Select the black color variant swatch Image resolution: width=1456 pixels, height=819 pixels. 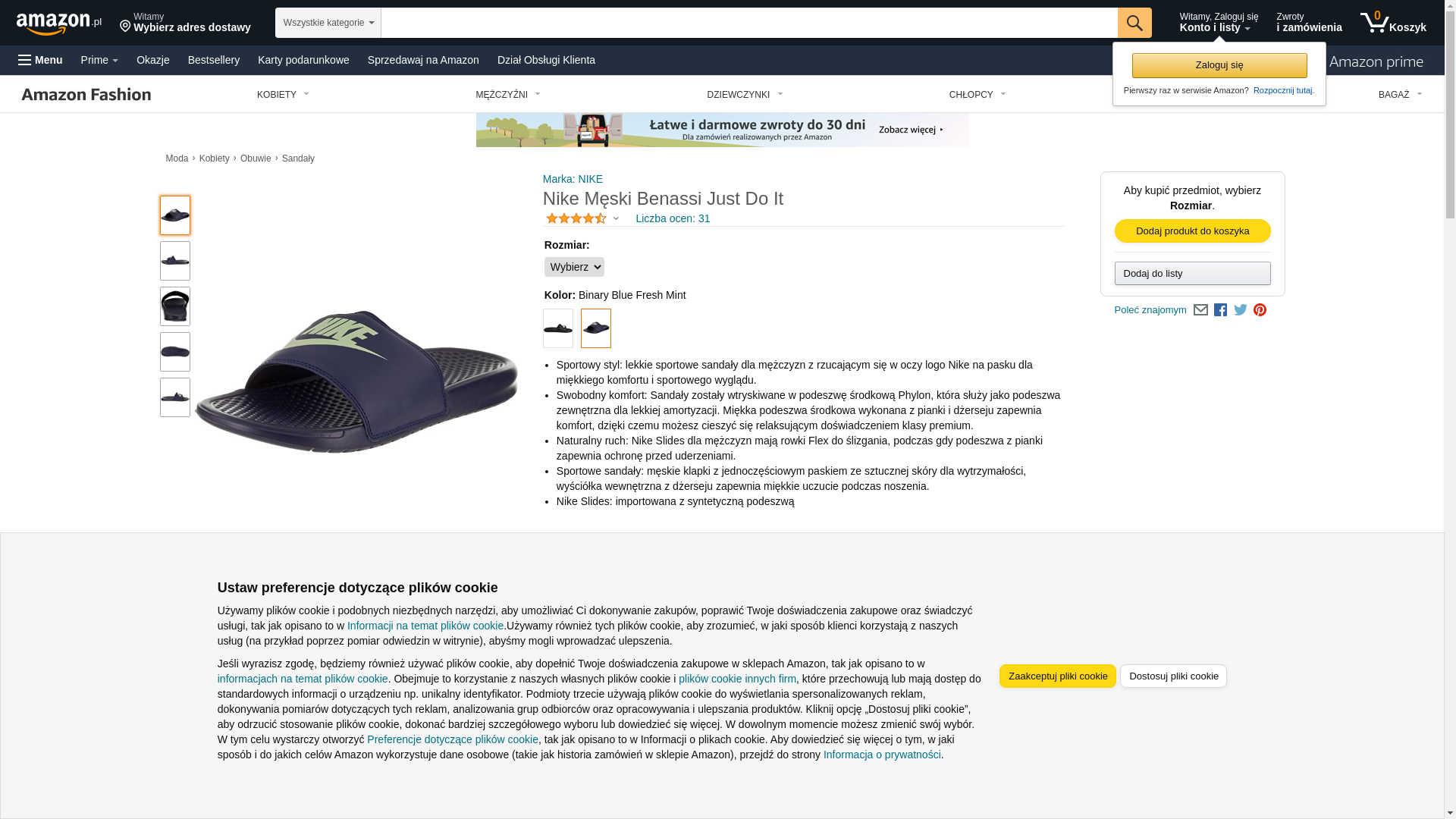[x=558, y=328]
